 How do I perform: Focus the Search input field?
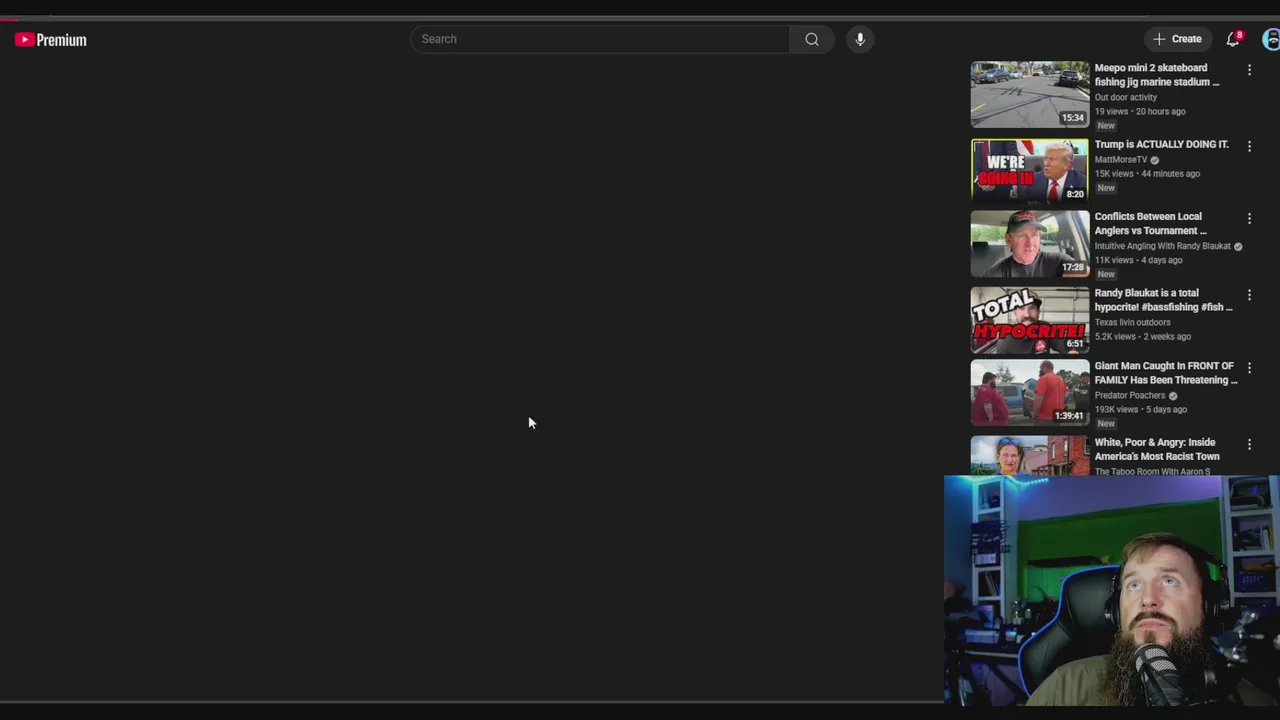[600, 39]
